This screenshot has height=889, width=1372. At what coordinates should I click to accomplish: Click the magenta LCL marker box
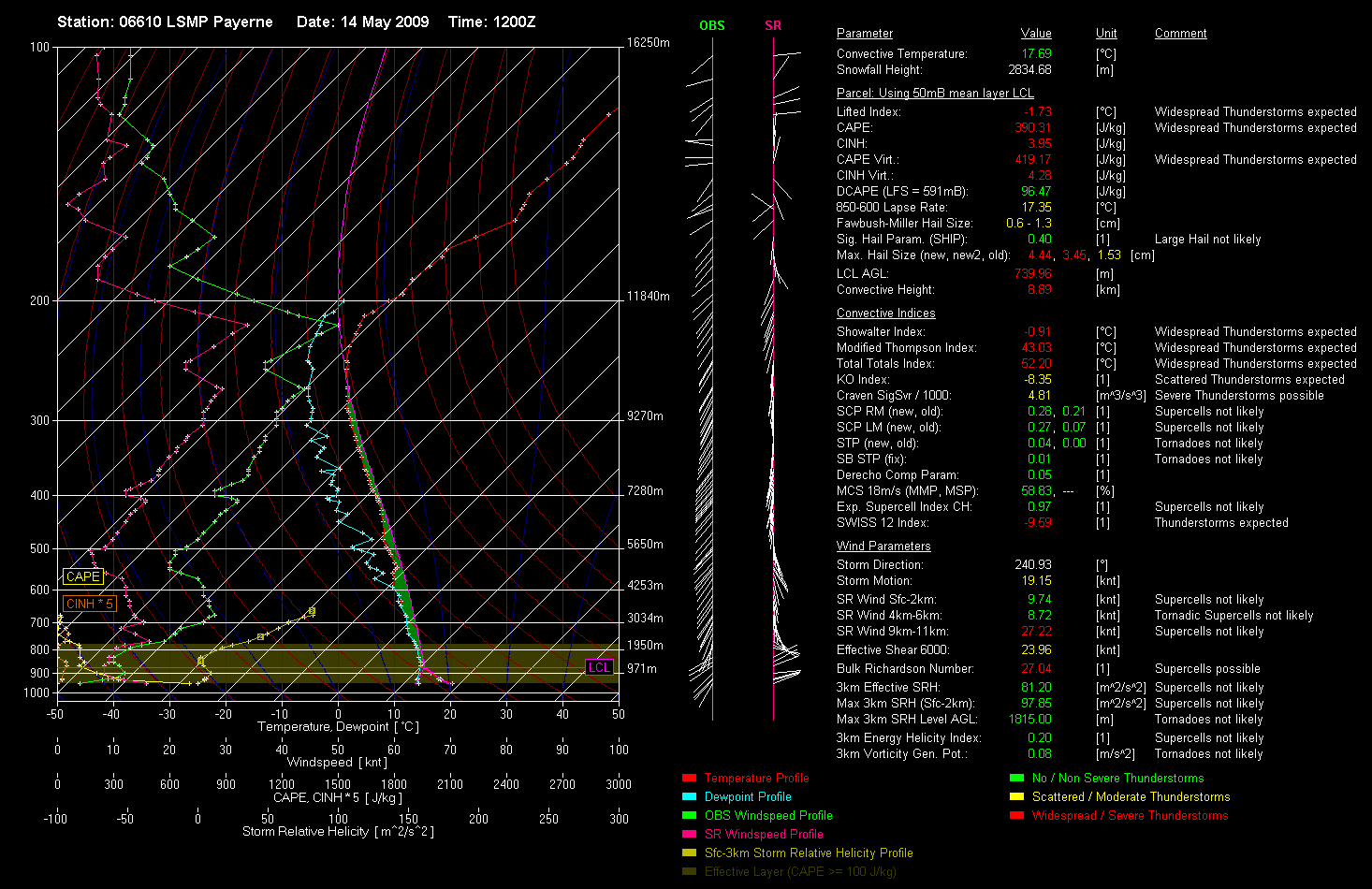pos(599,667)
